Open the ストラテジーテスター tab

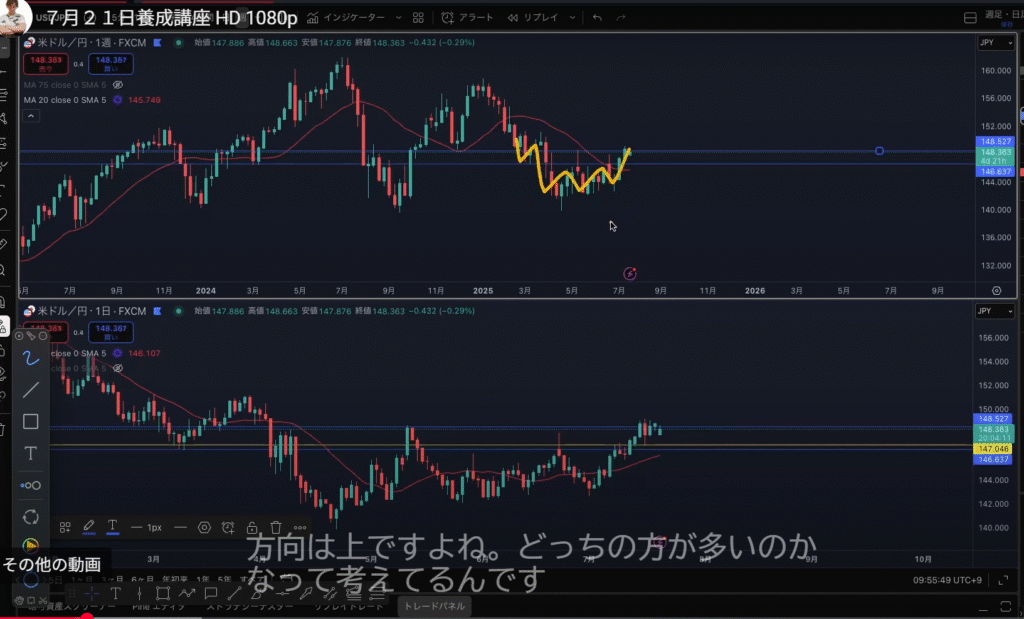[x=250, y=607]
